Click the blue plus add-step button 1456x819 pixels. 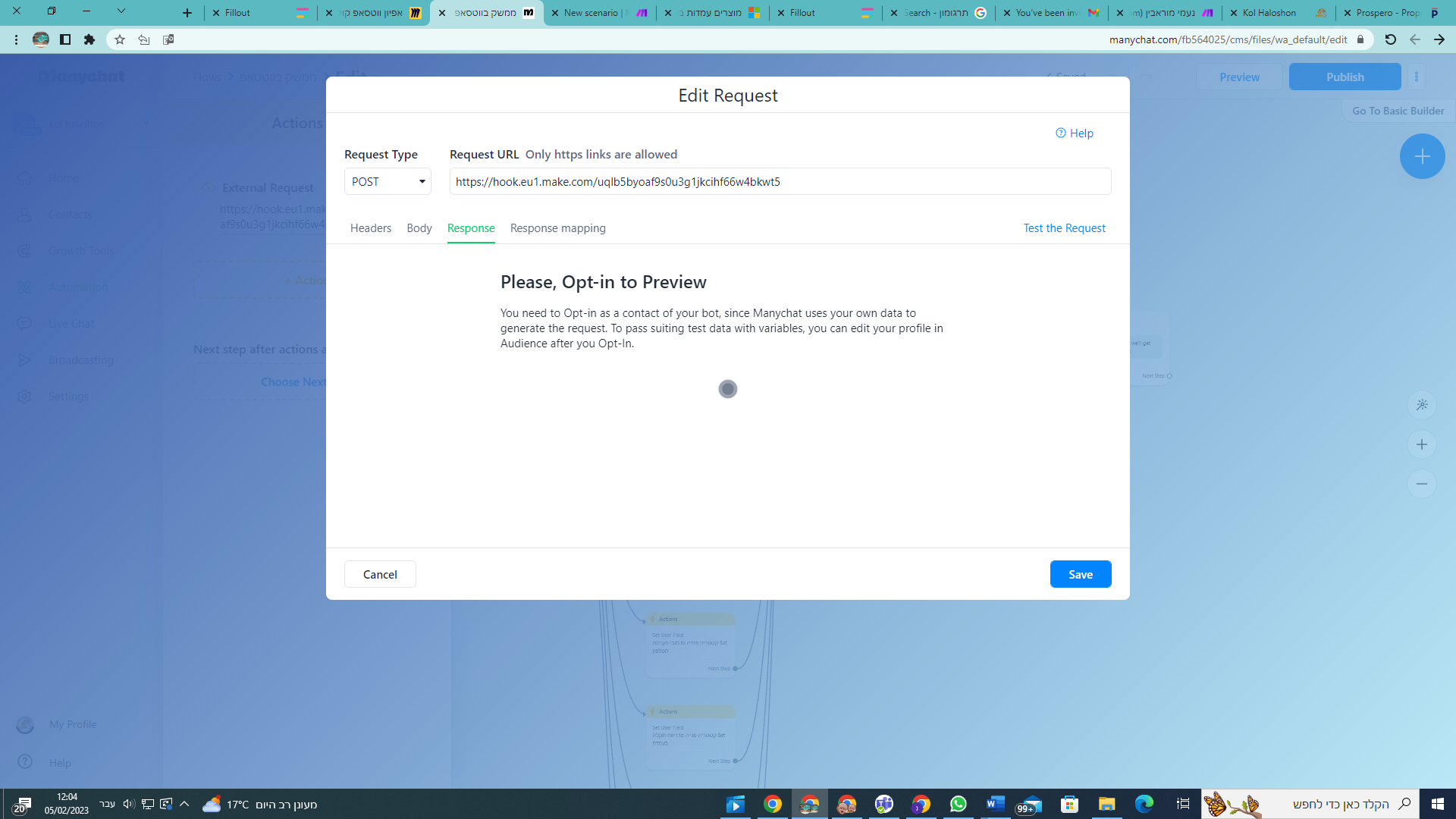1422,156
